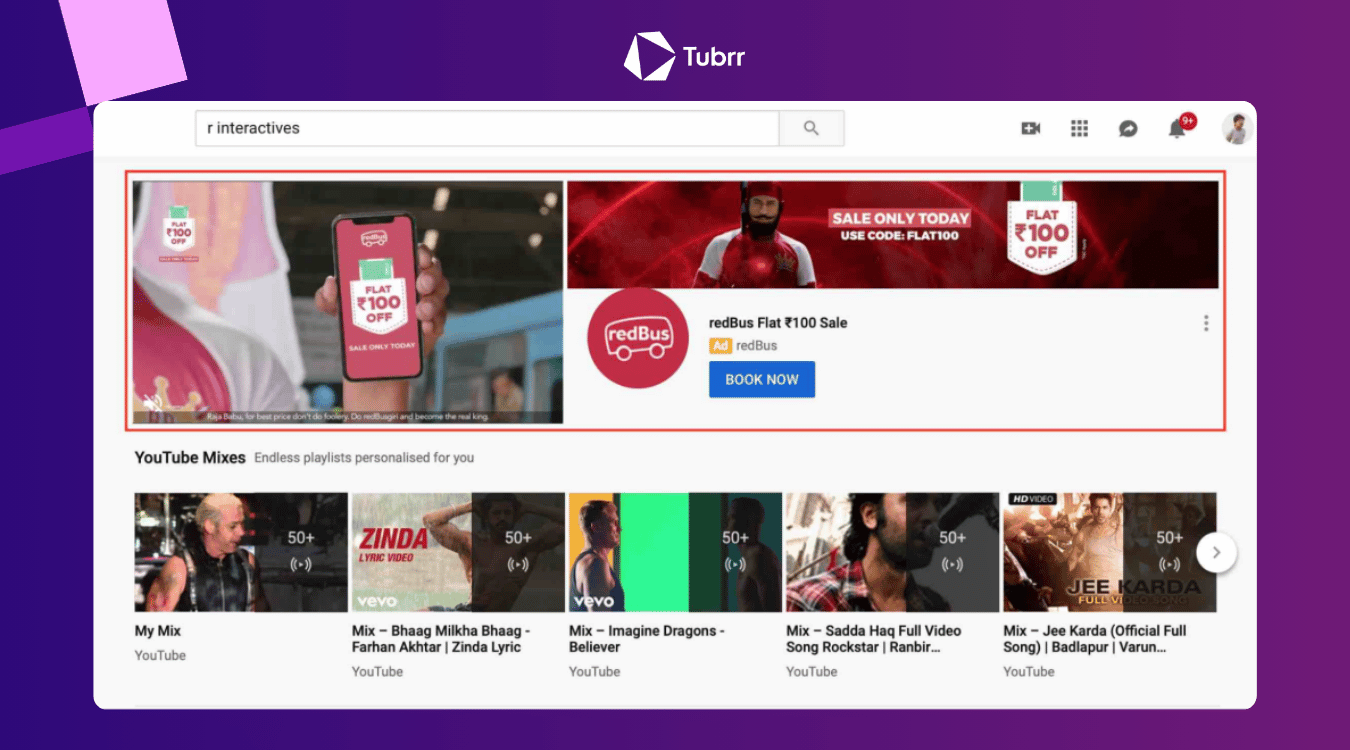Open the redBus Flat ₹100 Sale title
Screen dimensions: 1350x750
tap(778, 322)
